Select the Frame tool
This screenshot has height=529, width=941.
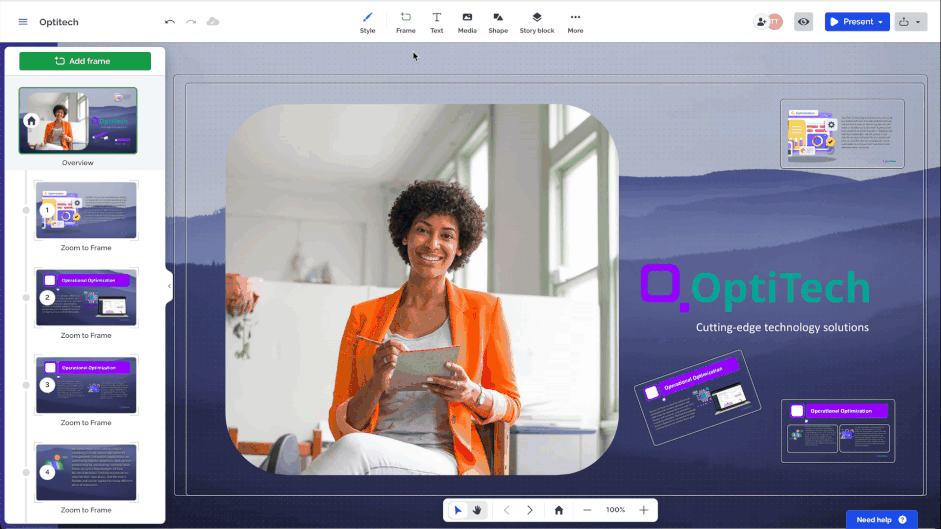click(406, 23)
